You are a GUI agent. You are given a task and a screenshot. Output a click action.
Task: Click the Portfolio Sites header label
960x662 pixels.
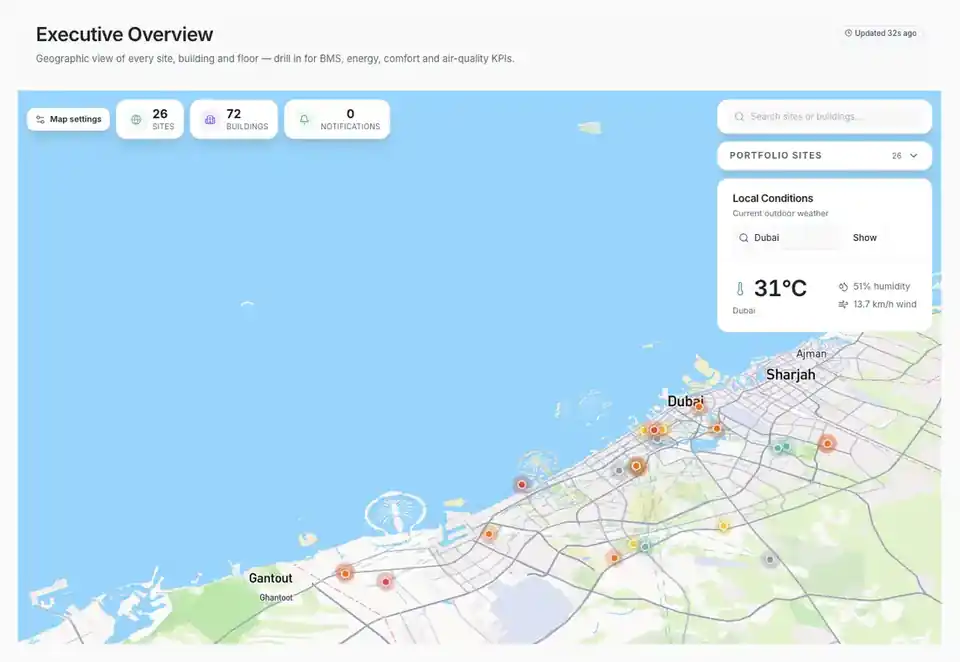tap(775, 156)
